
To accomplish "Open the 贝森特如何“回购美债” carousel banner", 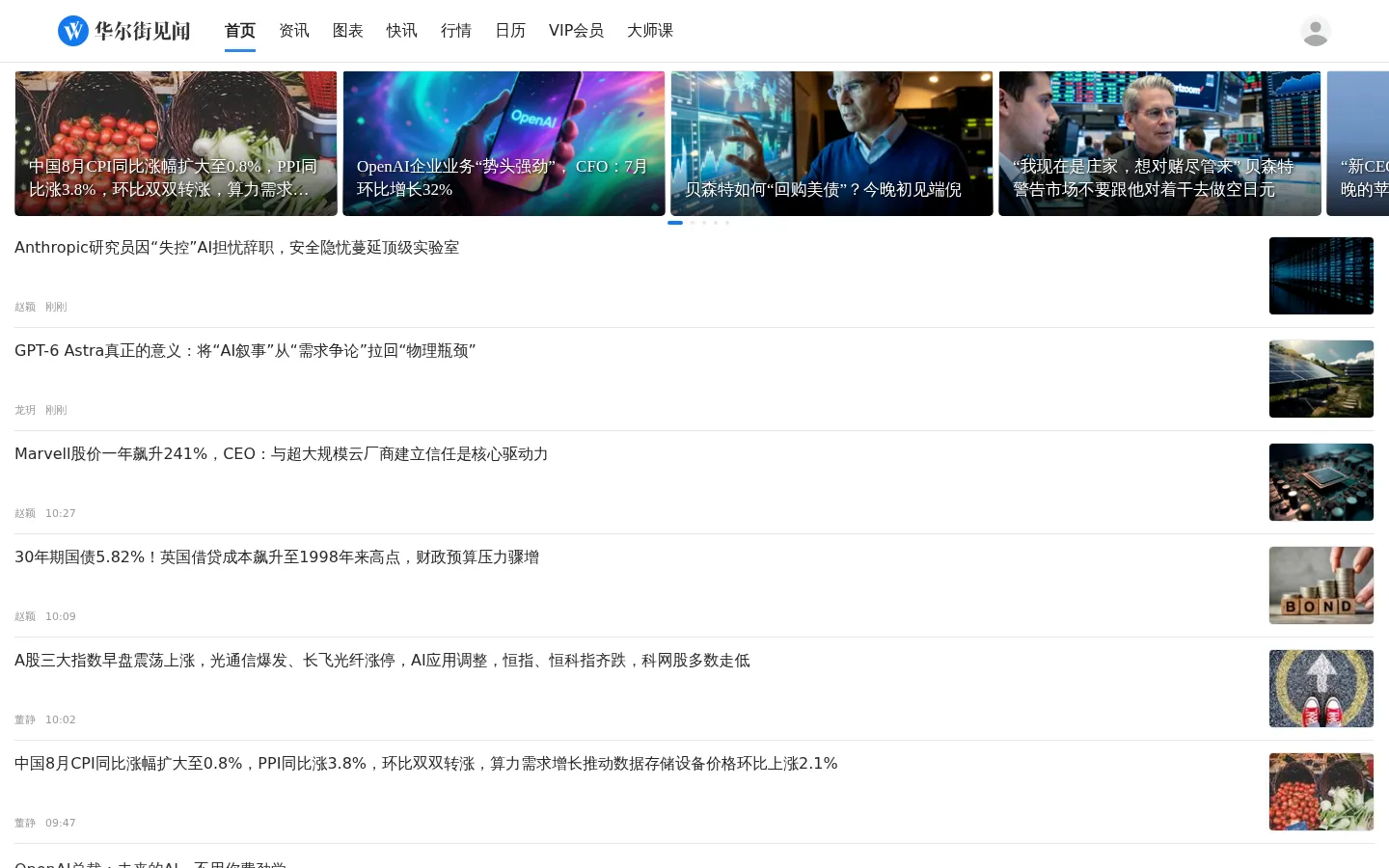I will [831, 144].
